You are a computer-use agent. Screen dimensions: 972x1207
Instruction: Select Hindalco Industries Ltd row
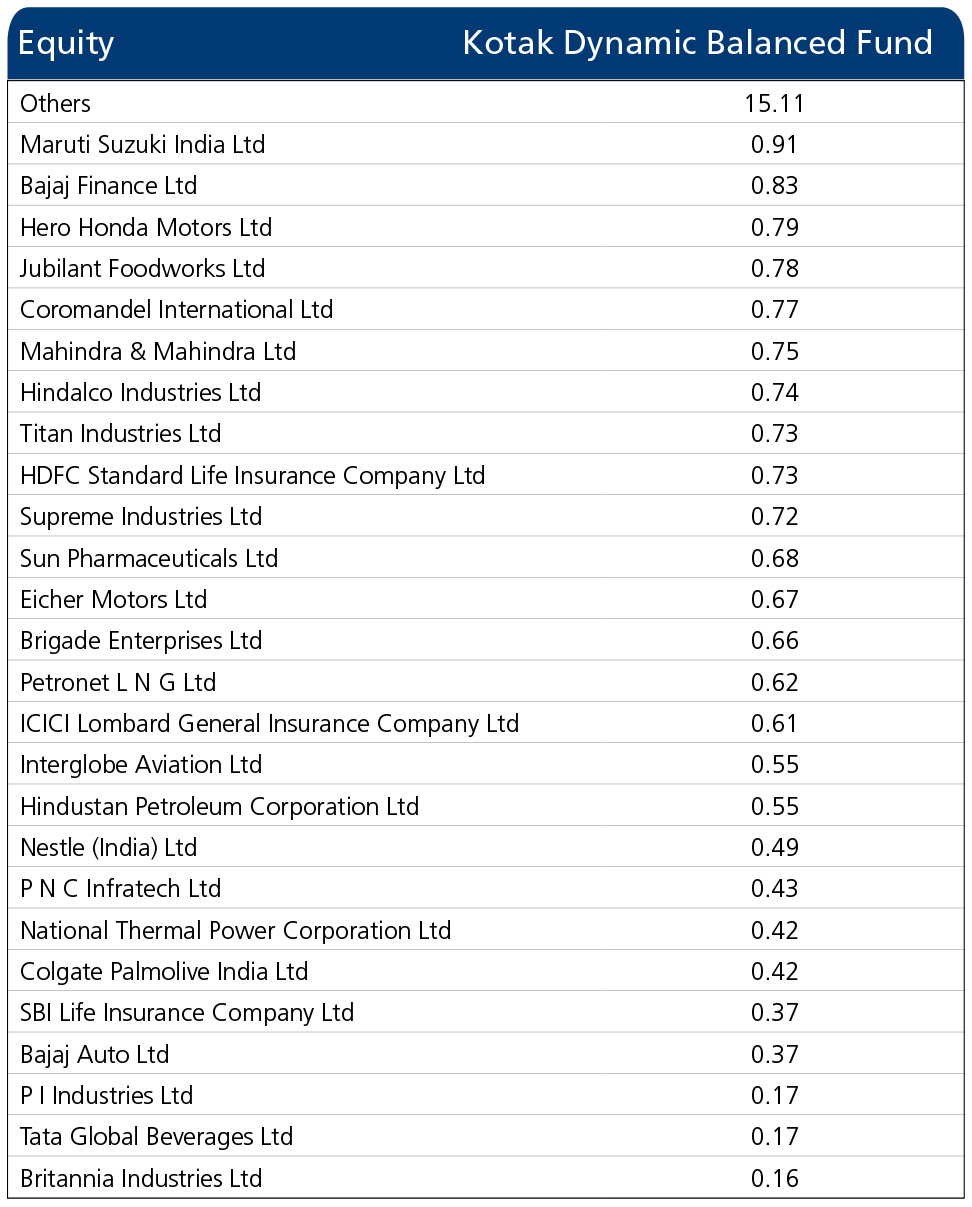486,393
